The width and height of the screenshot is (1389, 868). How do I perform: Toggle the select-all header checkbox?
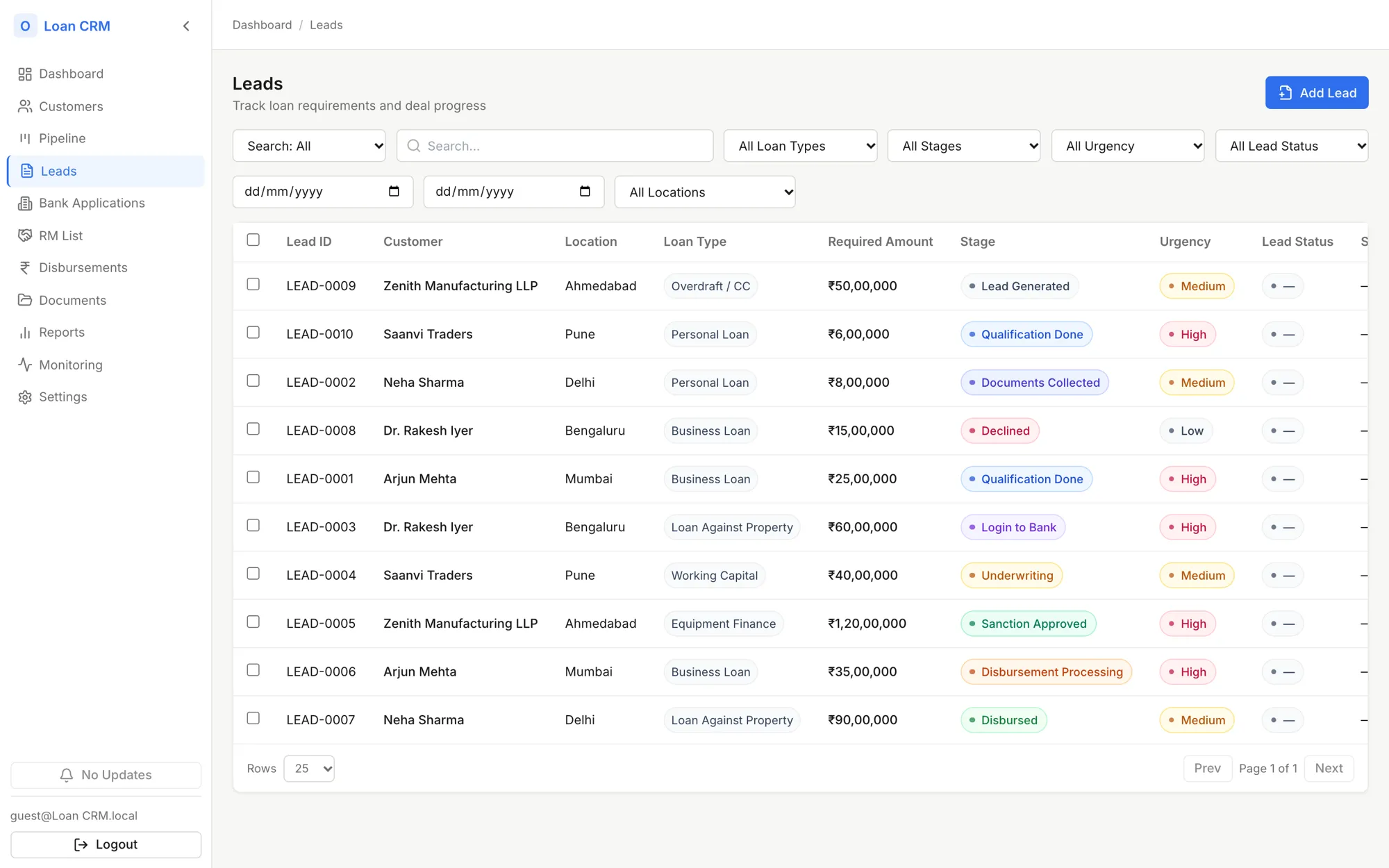click(x=253, y=240)
